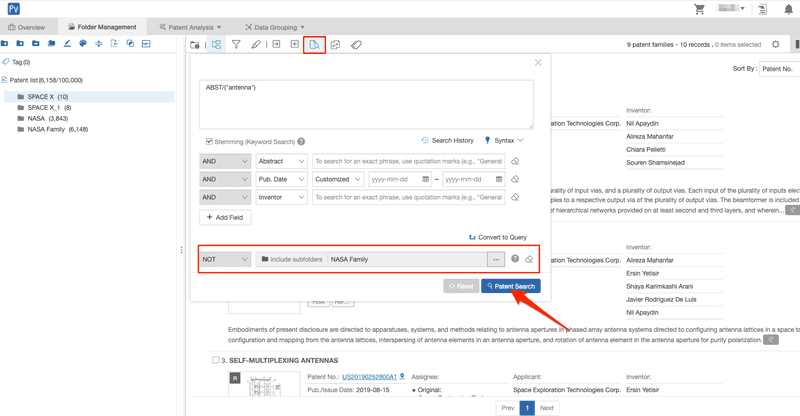Switch to the Folder Management tab
The height and width of the screenshot is (416, 800).
click(x=102, y=27)
